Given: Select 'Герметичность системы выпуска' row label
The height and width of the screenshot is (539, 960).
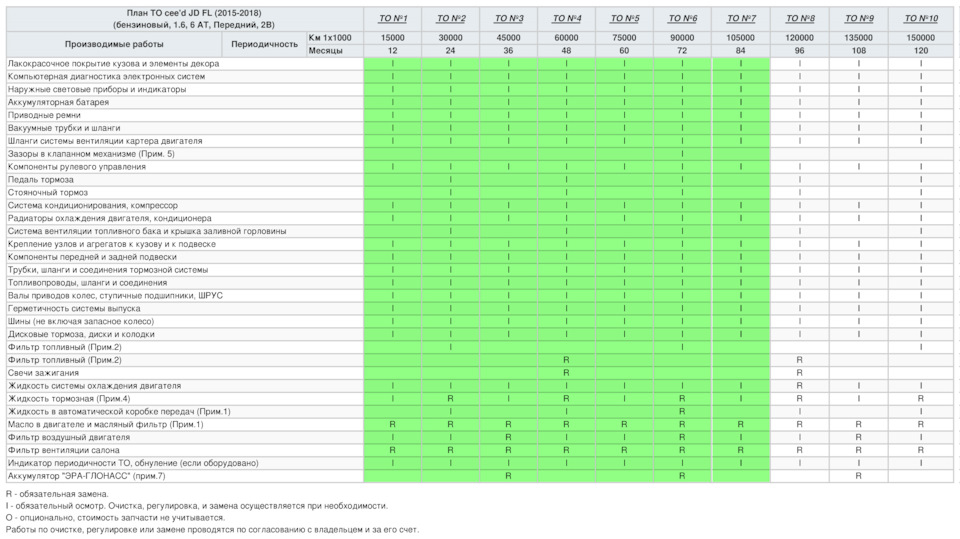Looking at the screenshot, I should tap(74, 308).
